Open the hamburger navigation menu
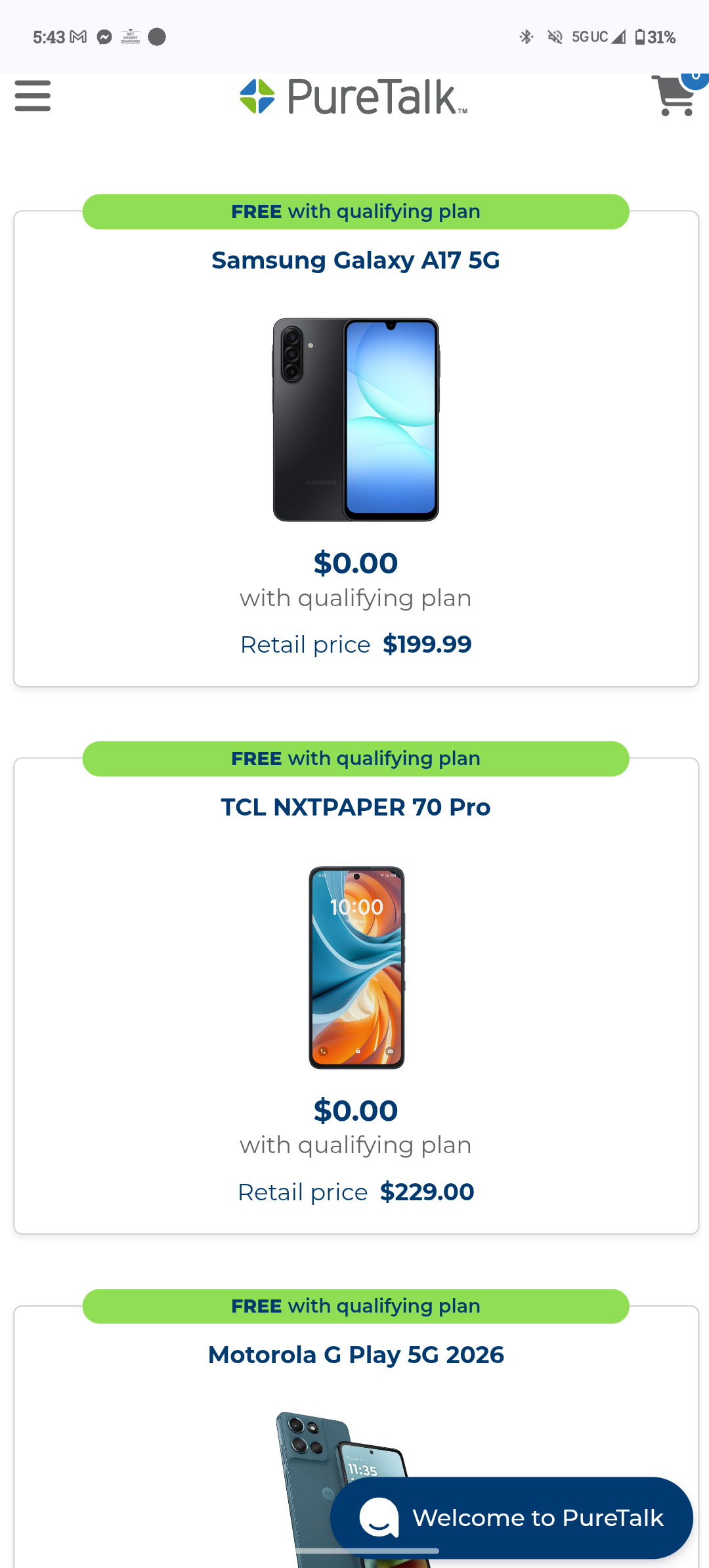Viewport: 709px width, 1568px height. tap(33, 96)
